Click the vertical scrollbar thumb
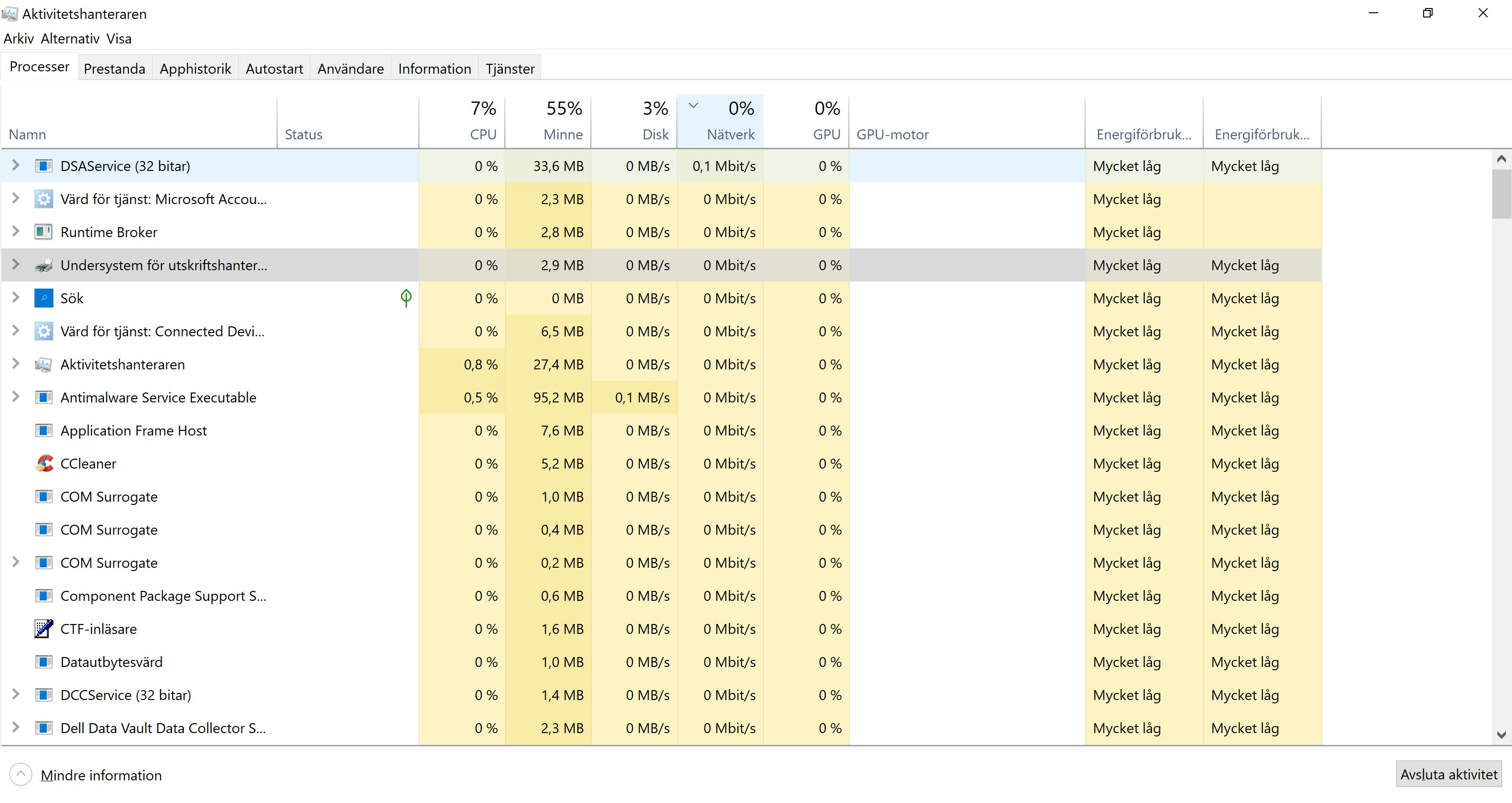 click(x=1502, y=194)
